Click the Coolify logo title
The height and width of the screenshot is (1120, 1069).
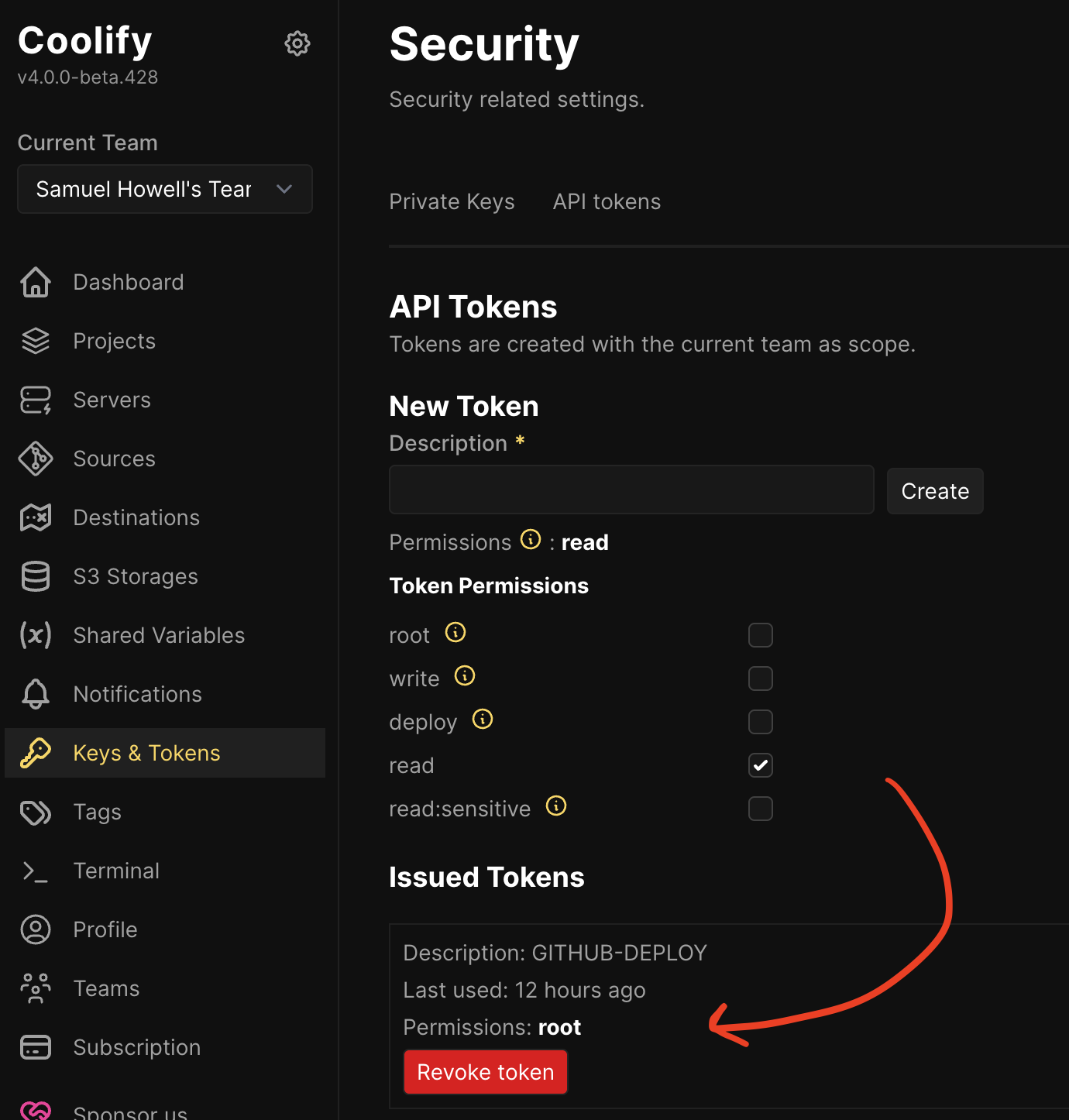[85, 40]
